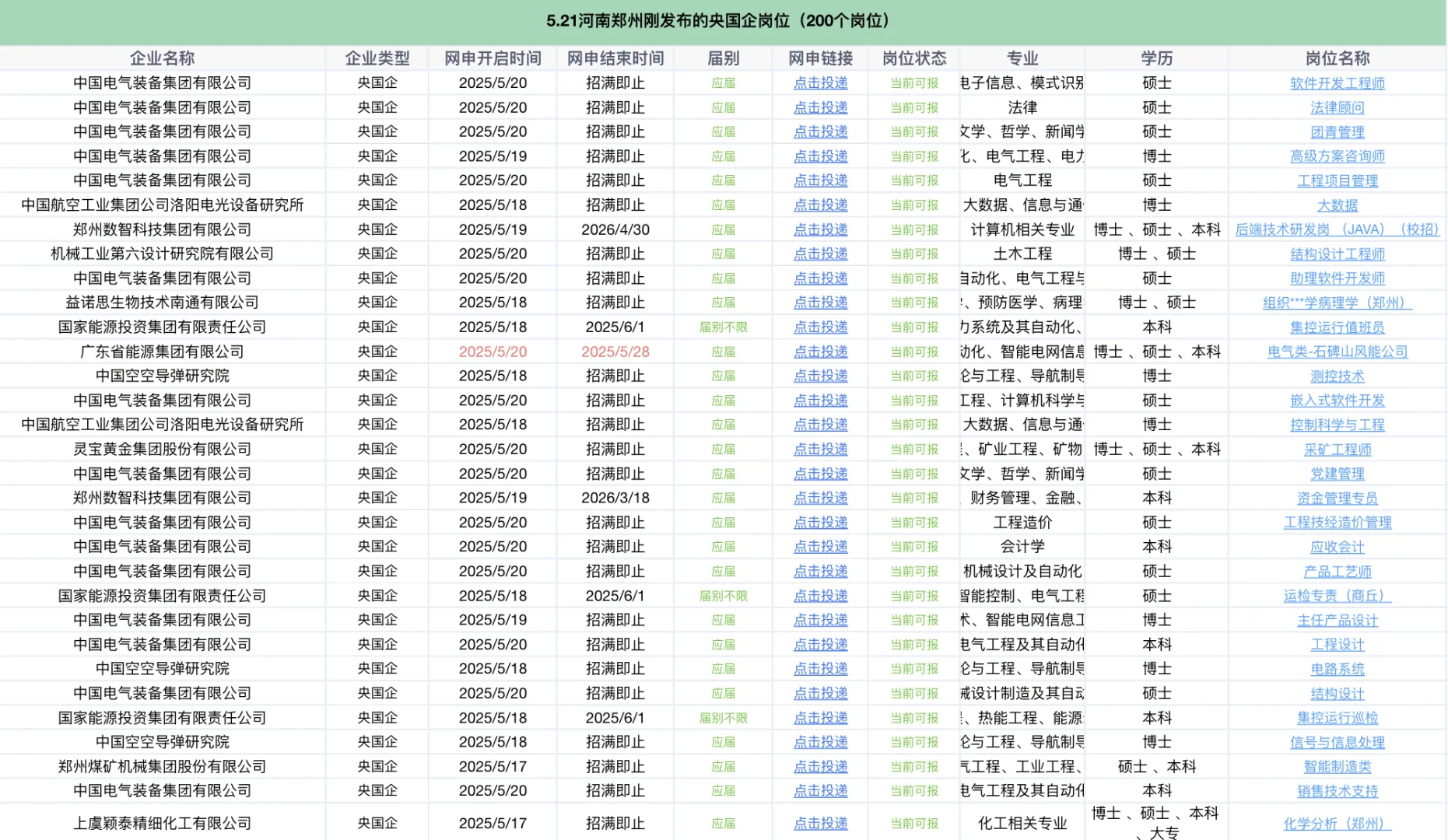Select the 土木工程 major cell
Image resolution: width=1448 pixels, height=840 pixels.
1022,254
